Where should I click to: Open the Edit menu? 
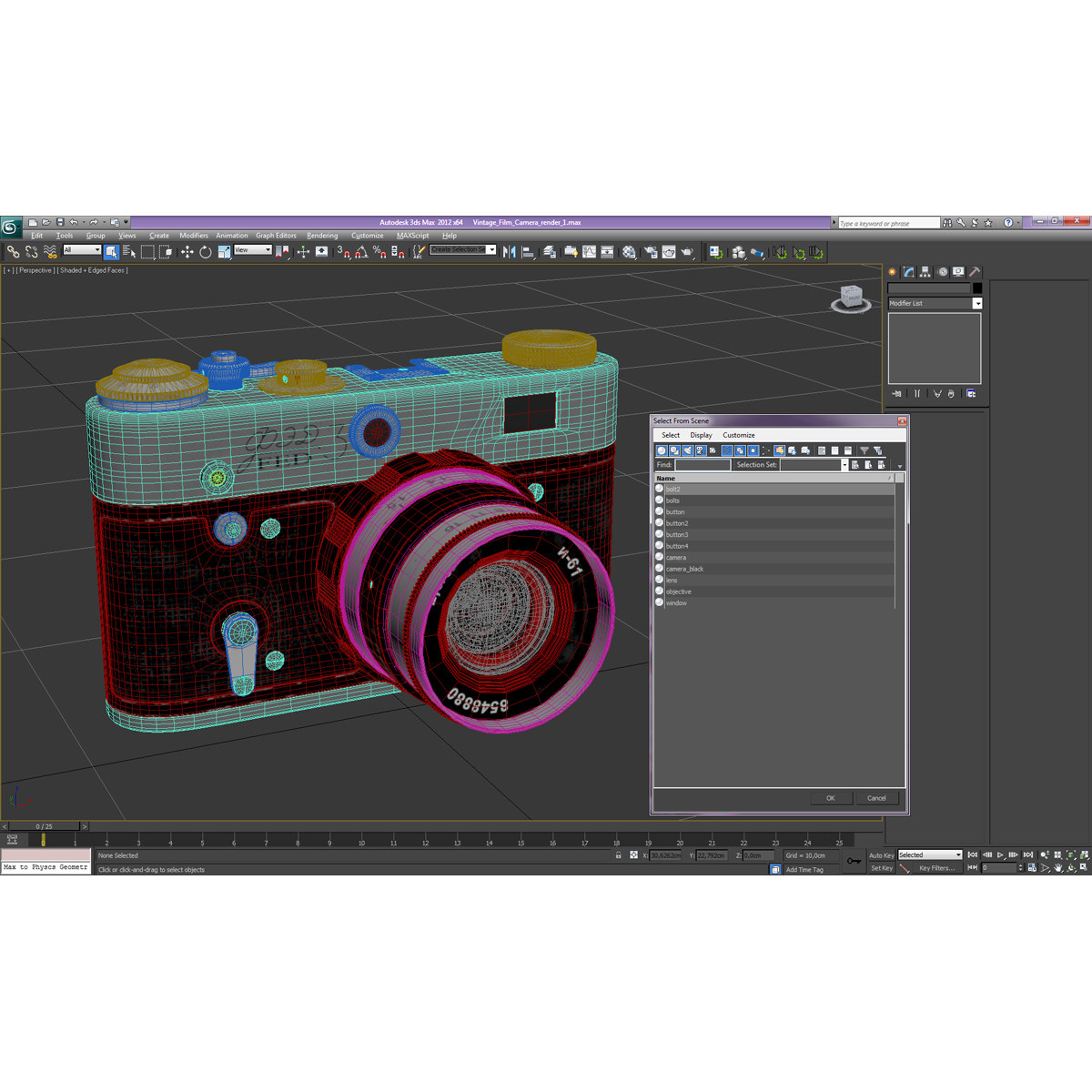[36, 236]
